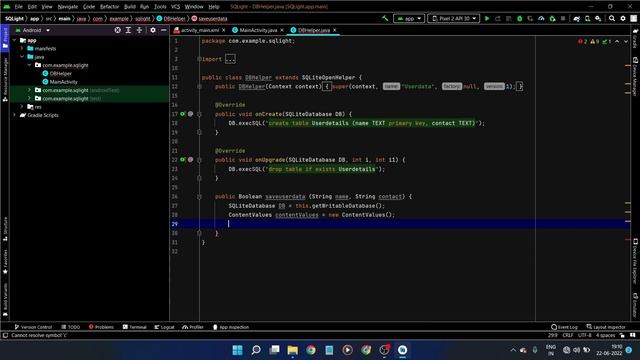
Task: Open Chrome from the Windows taskbar
Action: 311,350
